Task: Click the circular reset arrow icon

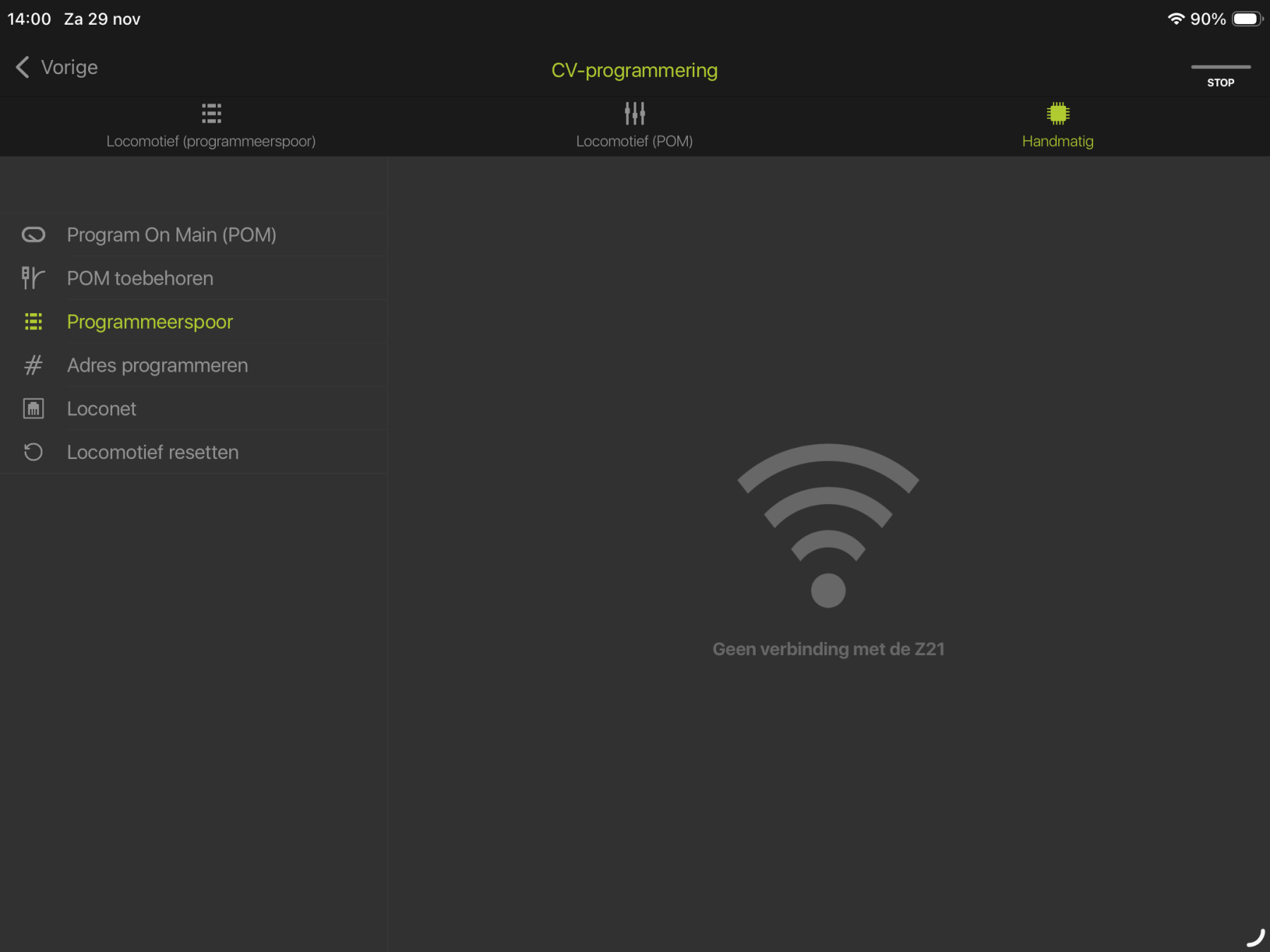Action: (x=33, y=452)
